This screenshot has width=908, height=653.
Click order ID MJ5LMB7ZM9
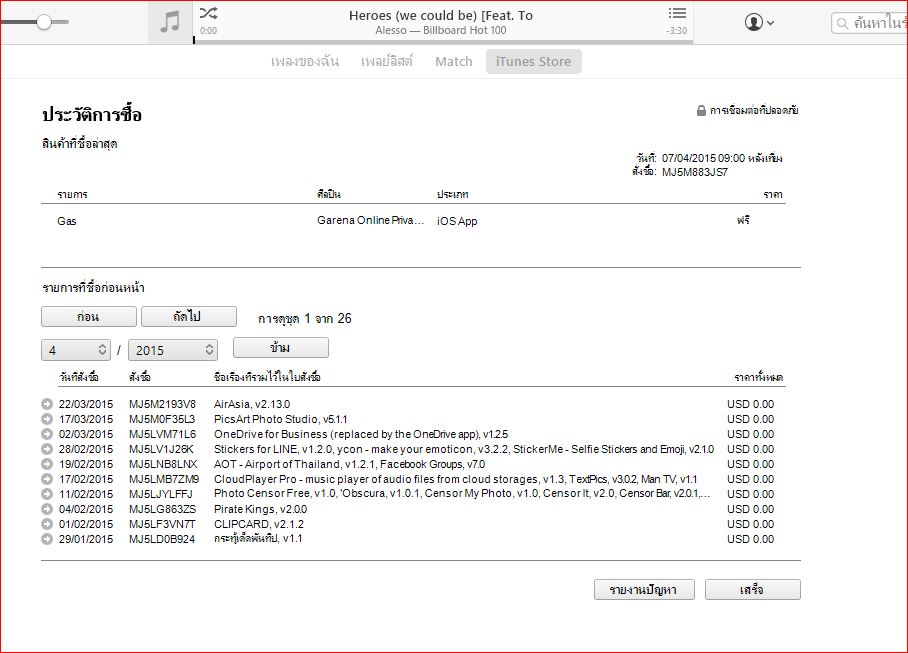tap(164, 479)
